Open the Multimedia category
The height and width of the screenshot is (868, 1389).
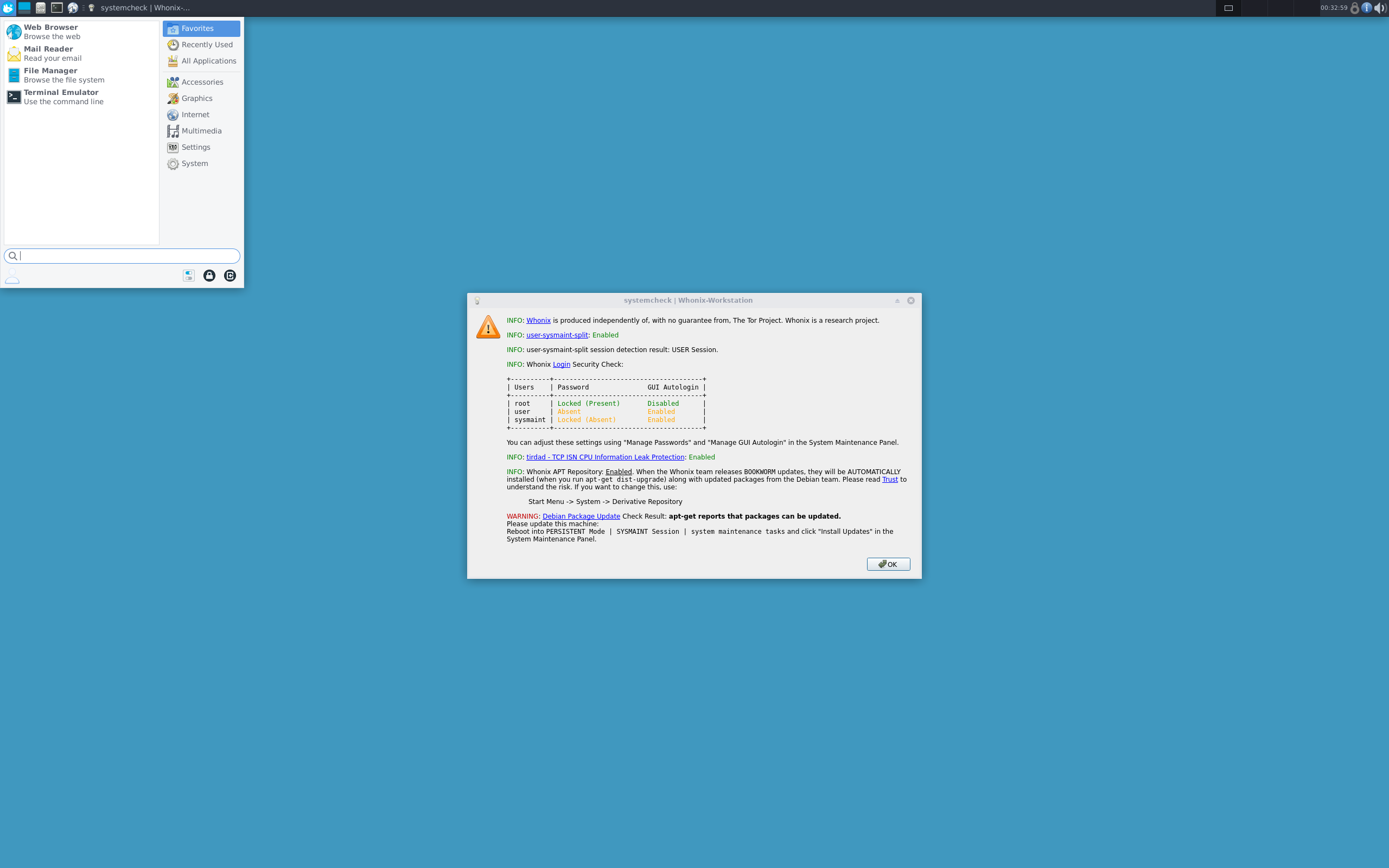[201, 131]
